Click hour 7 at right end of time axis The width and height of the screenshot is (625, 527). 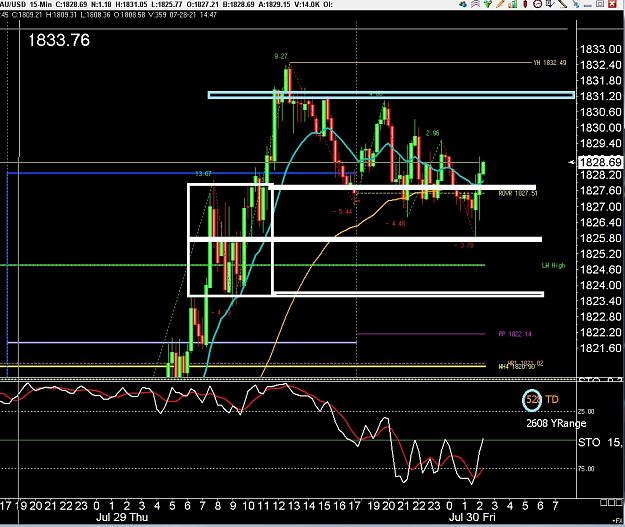(555, 506)
